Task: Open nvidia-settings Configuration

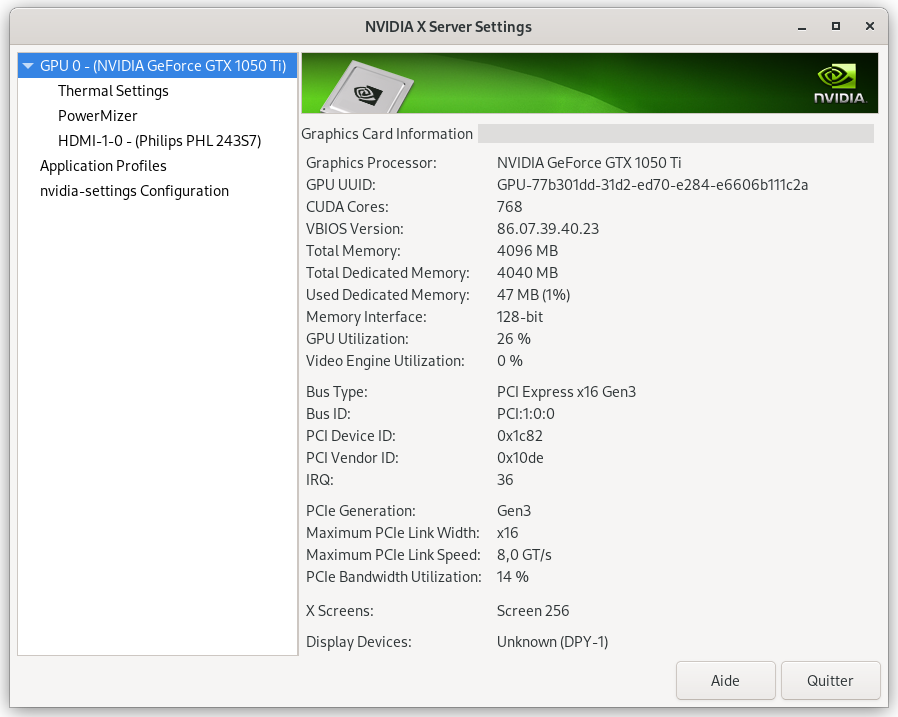Action: point(134,191)
